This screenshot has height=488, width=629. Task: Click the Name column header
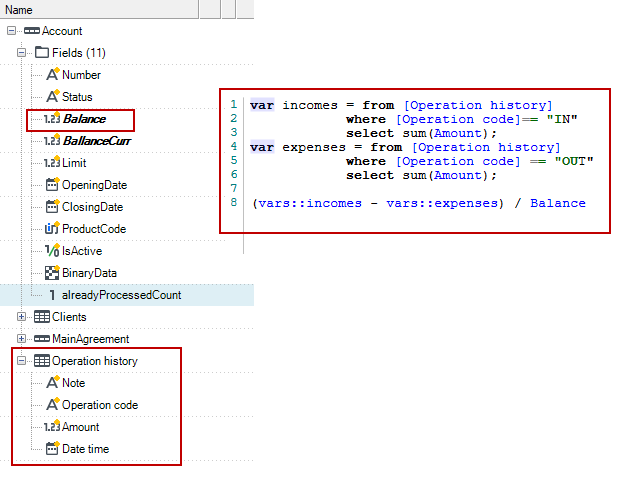(99, 9)
